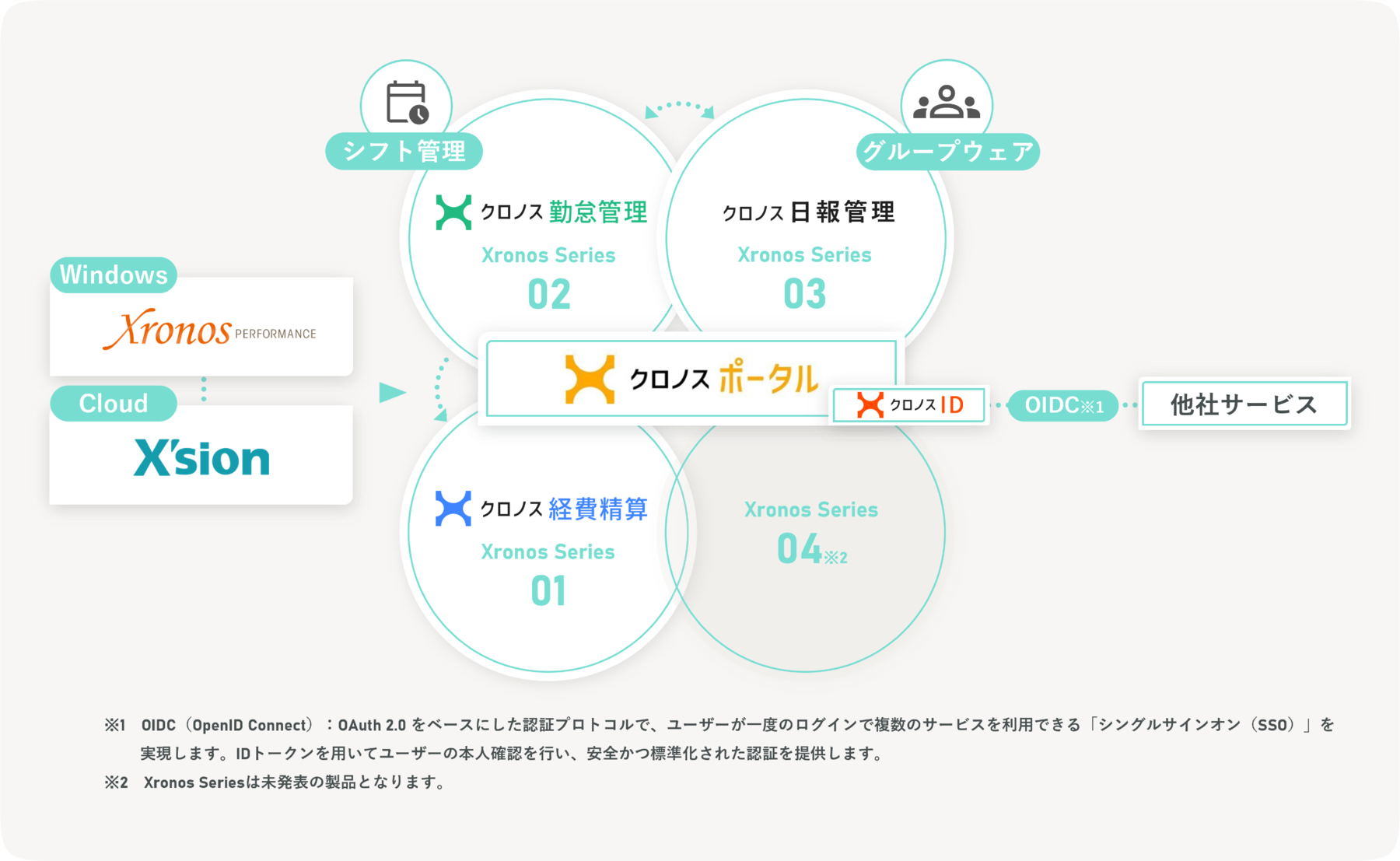
Task: Click the dotted double arrow between 02 and 03
Action: [680, 109]
